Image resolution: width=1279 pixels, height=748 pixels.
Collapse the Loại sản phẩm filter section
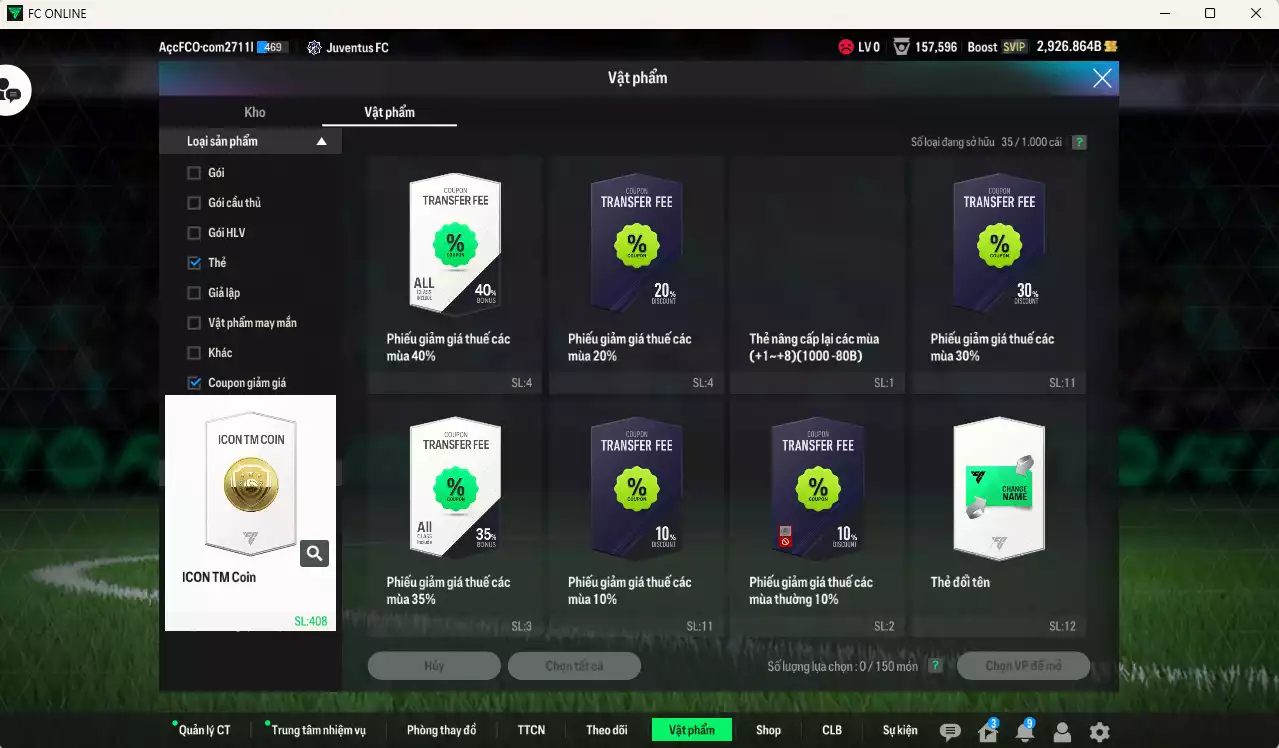pyautogui.click(x=321, y=142)
